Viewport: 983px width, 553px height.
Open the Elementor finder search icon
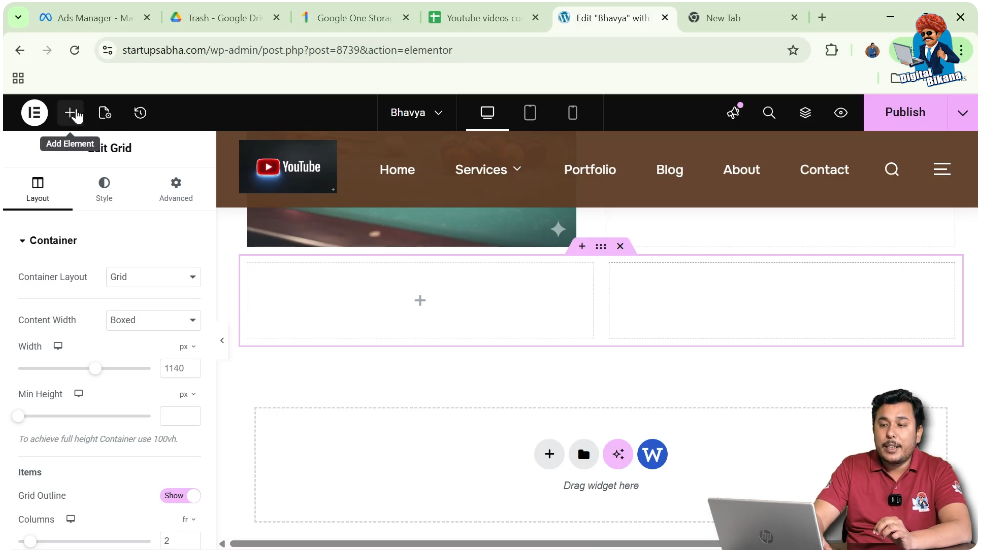pos(769,113)
